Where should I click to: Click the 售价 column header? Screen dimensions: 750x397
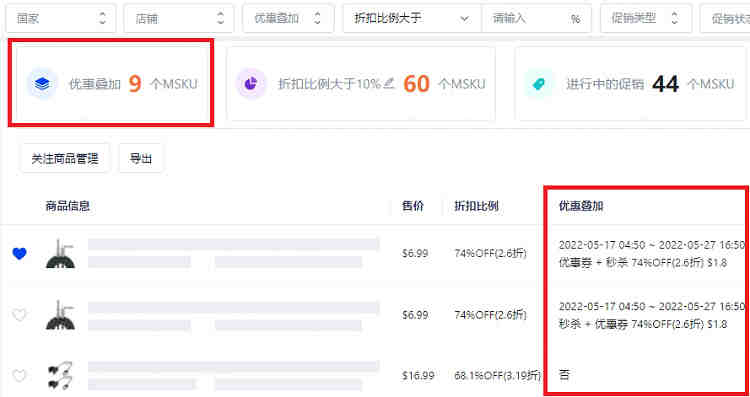coord(413,206)
